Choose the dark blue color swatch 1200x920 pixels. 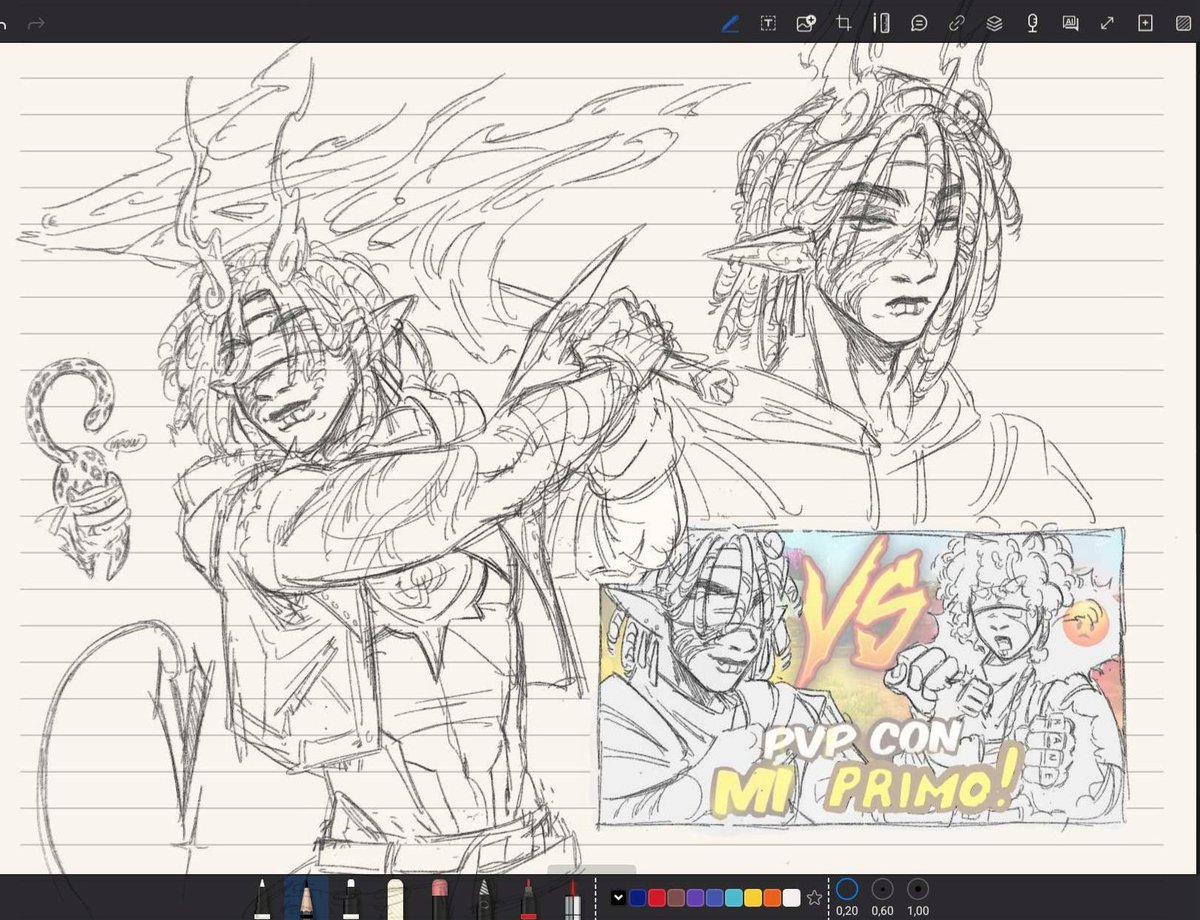click(x=638, y=897)
